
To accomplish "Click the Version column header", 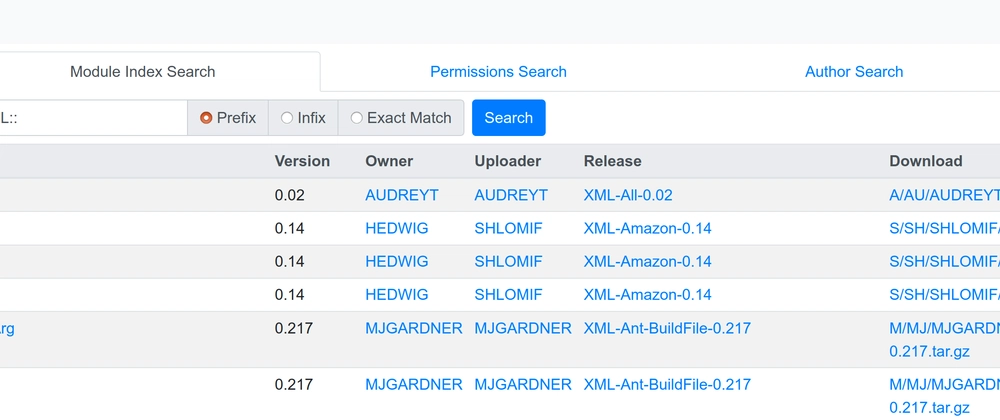I will 302,161.
